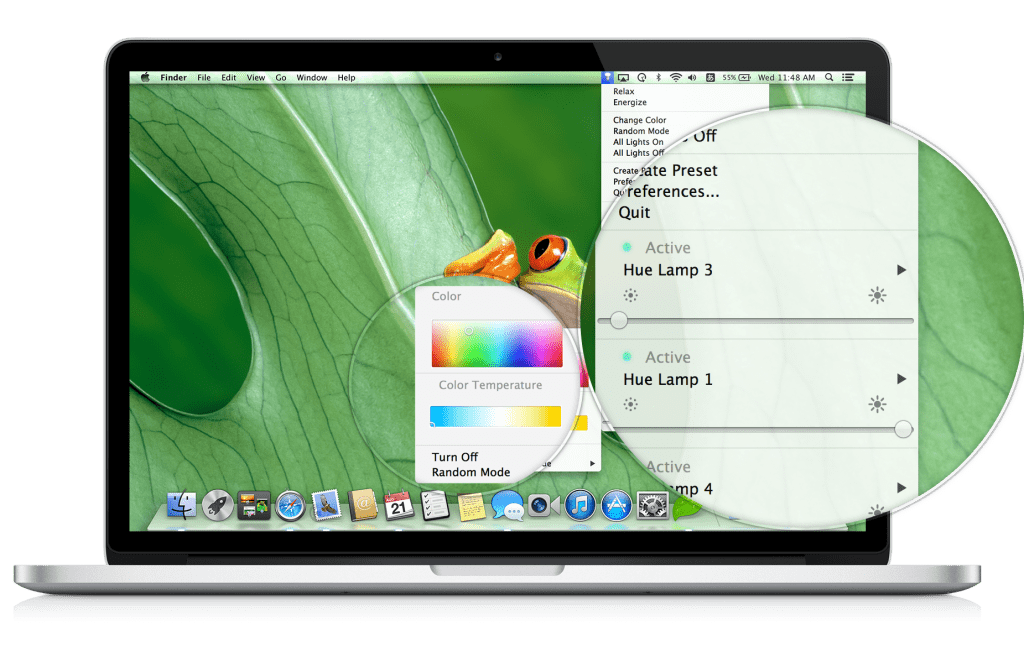Image resolution: width=1024 pixels, height=662 pixels.
Task: Click Hue Lamp 1 brightness slider knob
Action: tap(903, 429)
